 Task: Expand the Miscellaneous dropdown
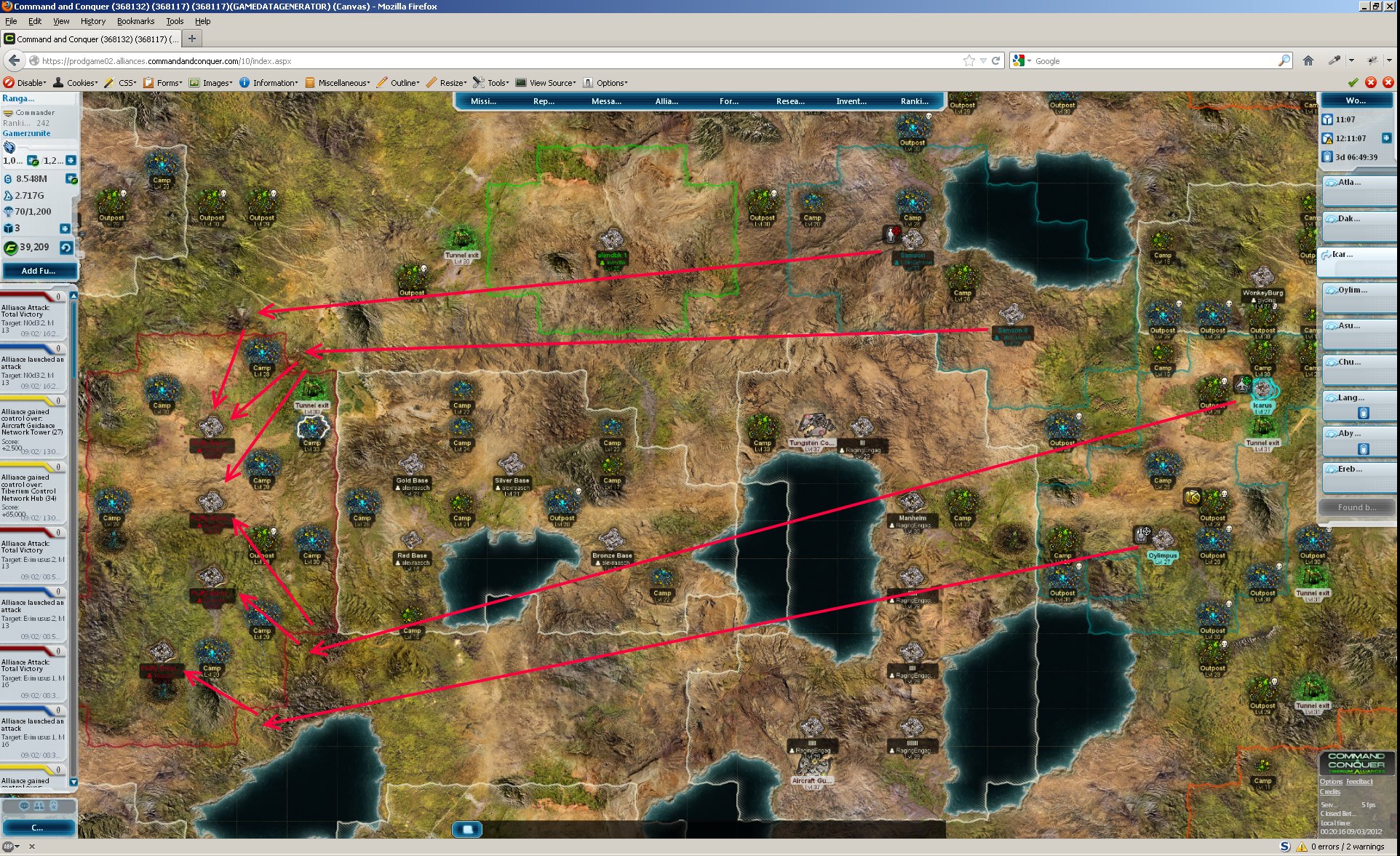pos(338,82)
